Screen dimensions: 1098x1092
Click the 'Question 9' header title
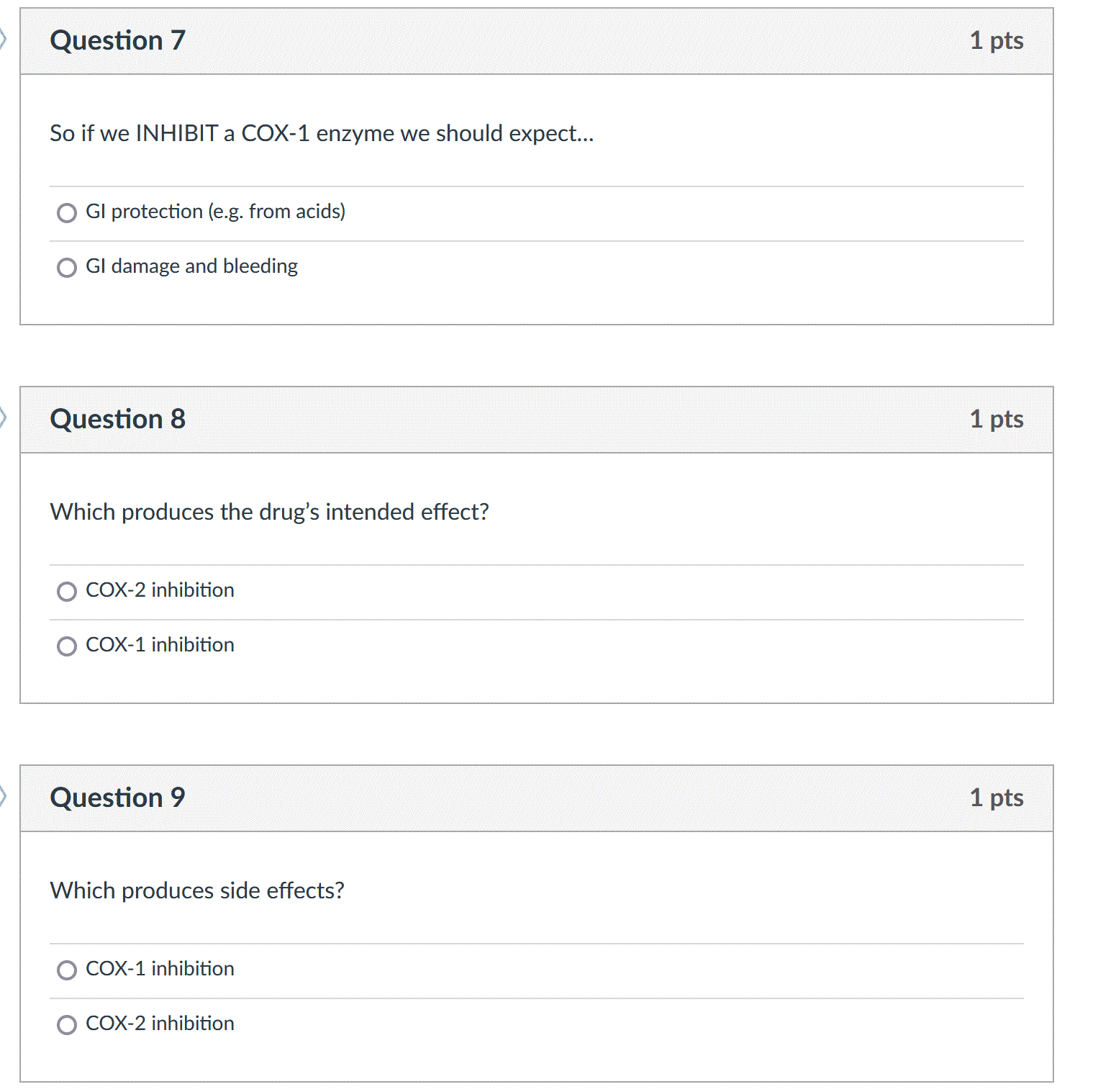coord(118,798)
